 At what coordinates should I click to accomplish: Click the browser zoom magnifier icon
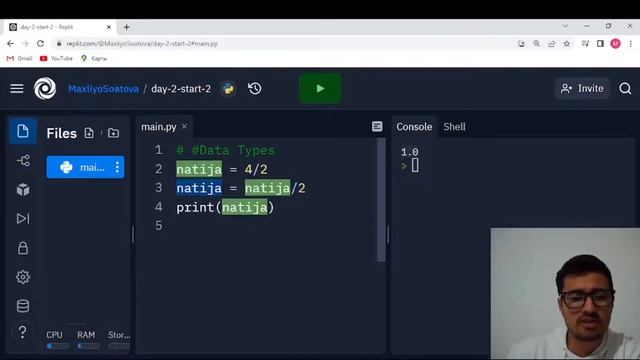coord(536,43)
